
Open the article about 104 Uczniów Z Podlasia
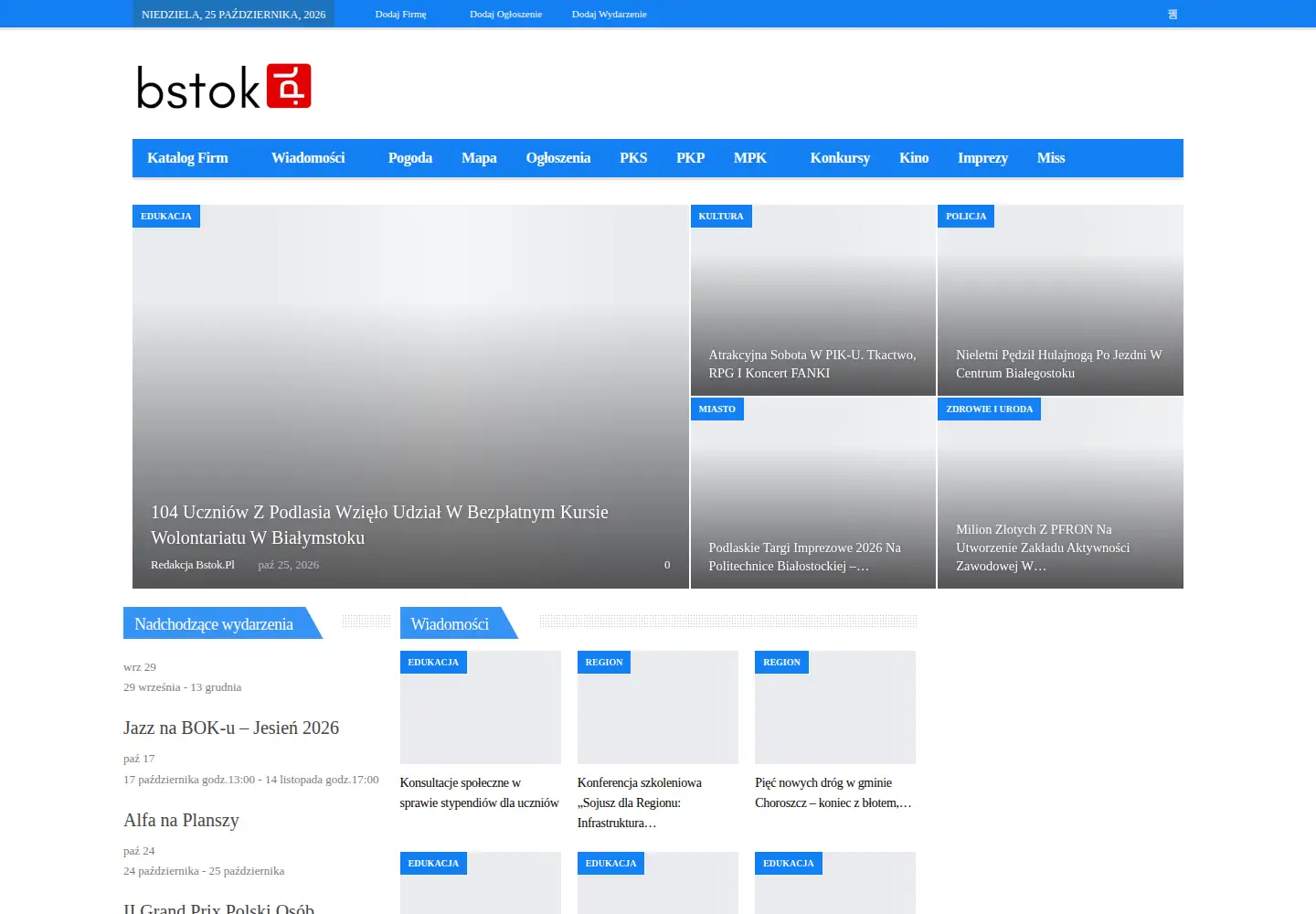379,525
